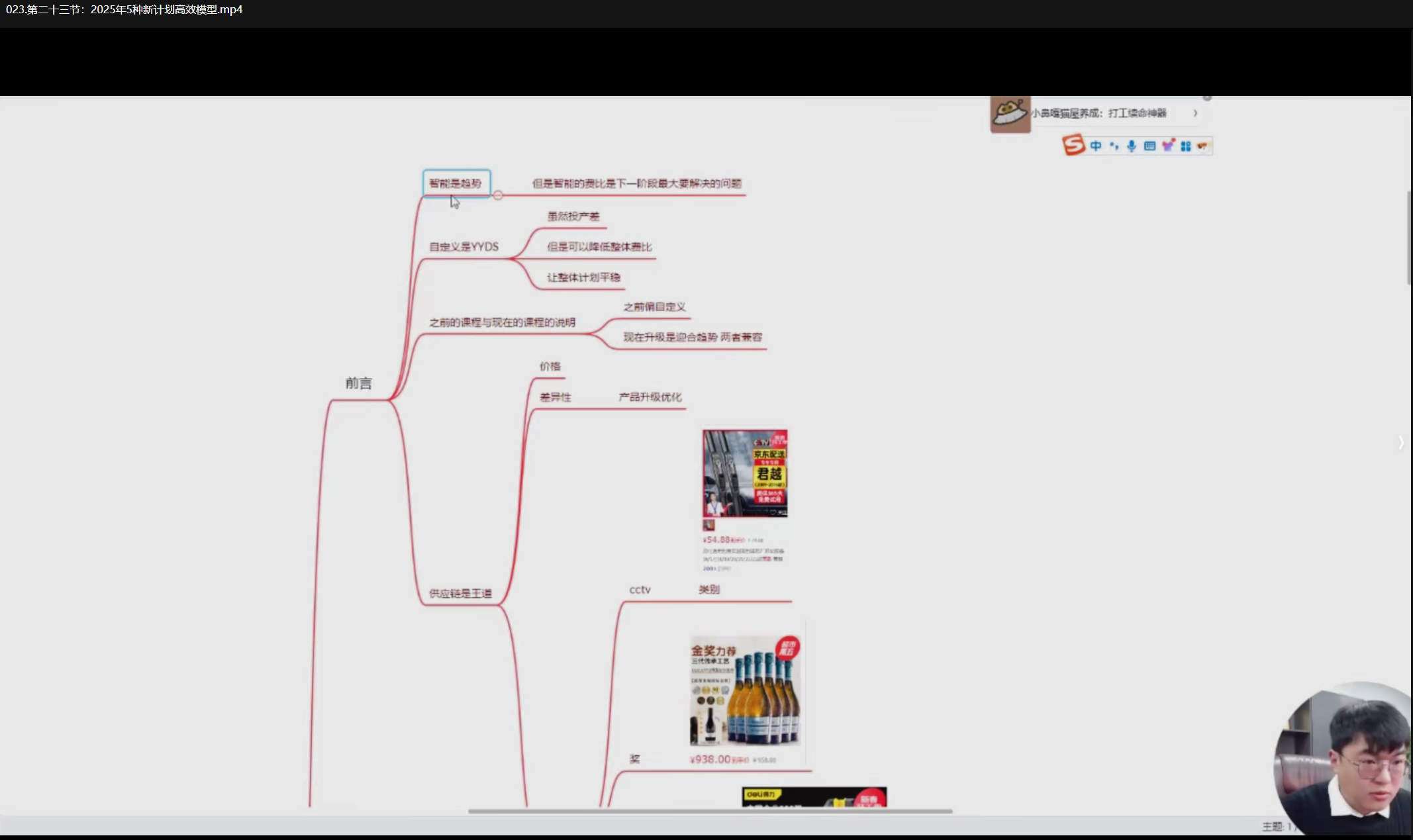Close the popup notification with small x
The width and height of the screenshot is (1413, 840).
[x=1207, y=98]
